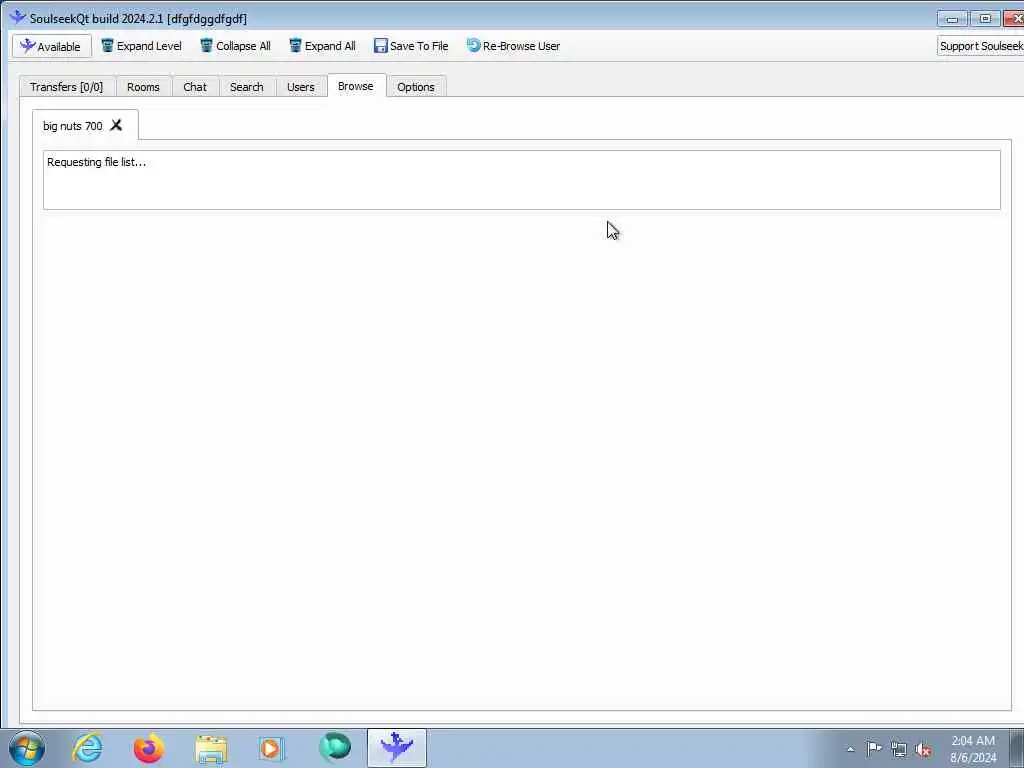
Task: Click Expand Level in the toolbar
Action: [x=141, y=46]
